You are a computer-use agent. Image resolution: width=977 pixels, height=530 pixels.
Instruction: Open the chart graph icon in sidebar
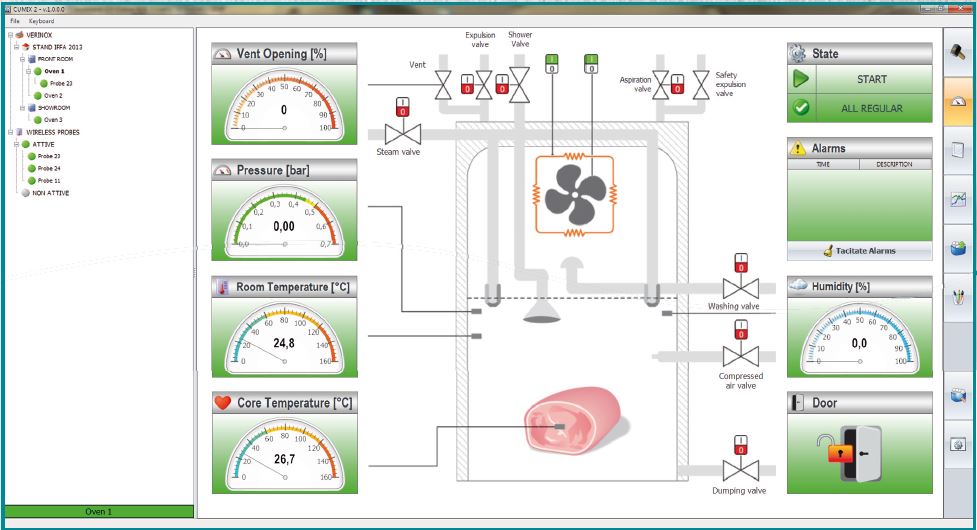tap(958, 201)
